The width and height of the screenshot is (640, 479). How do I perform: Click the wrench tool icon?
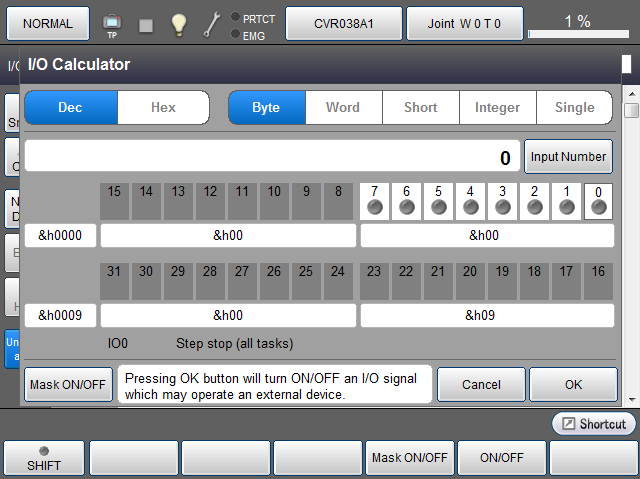coord(211,24)
